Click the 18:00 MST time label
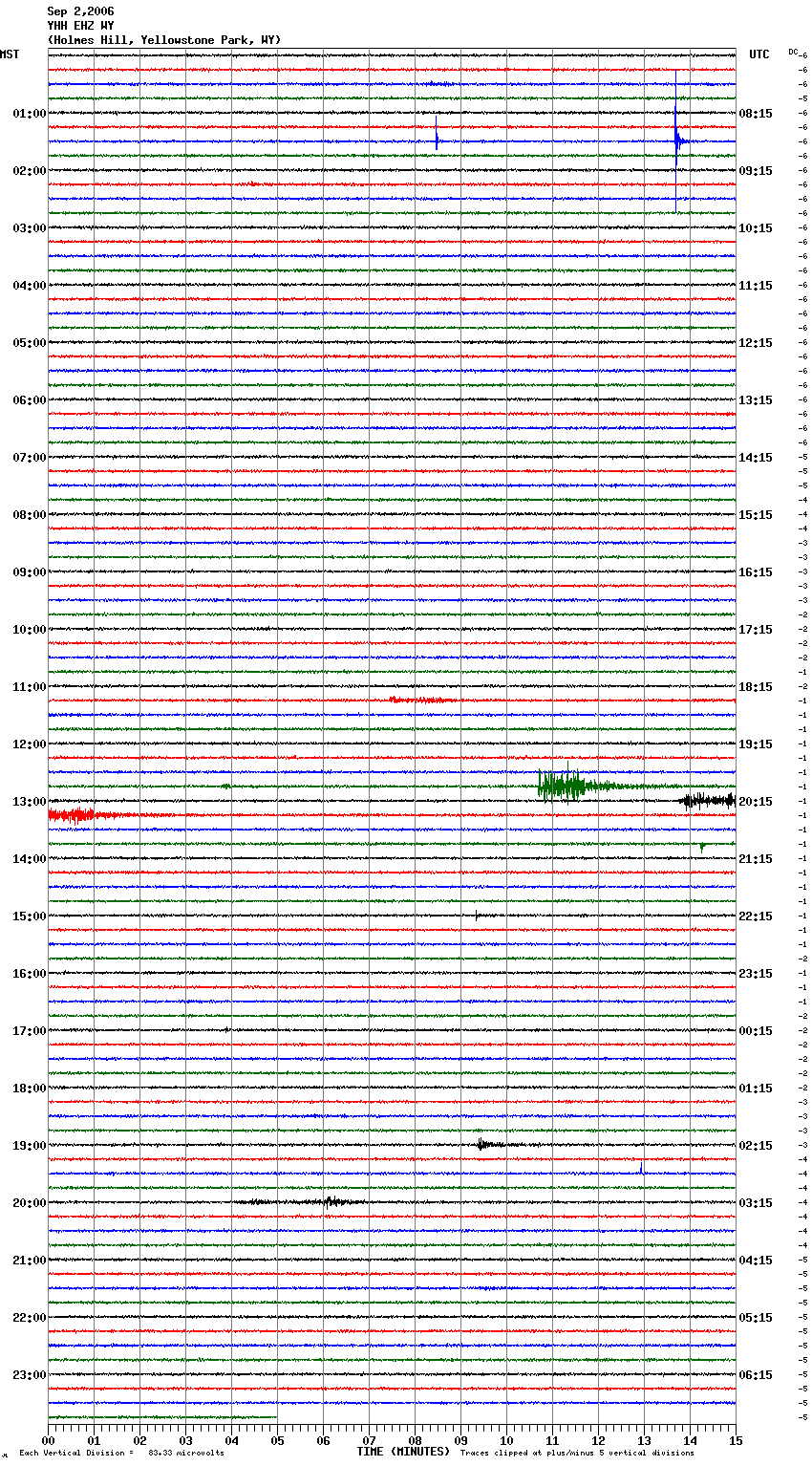This screenshot has width=812, height=1466. click(30, 1089)
